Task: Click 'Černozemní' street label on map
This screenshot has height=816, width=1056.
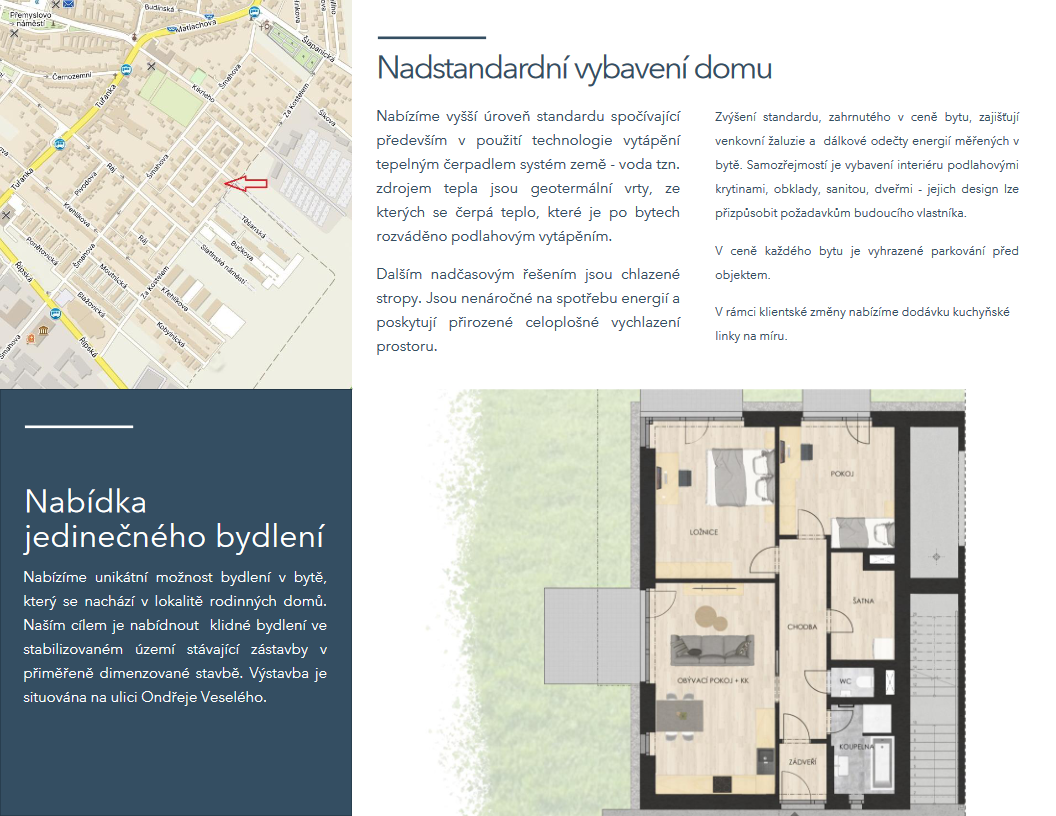Action: [x=71, y=76]
